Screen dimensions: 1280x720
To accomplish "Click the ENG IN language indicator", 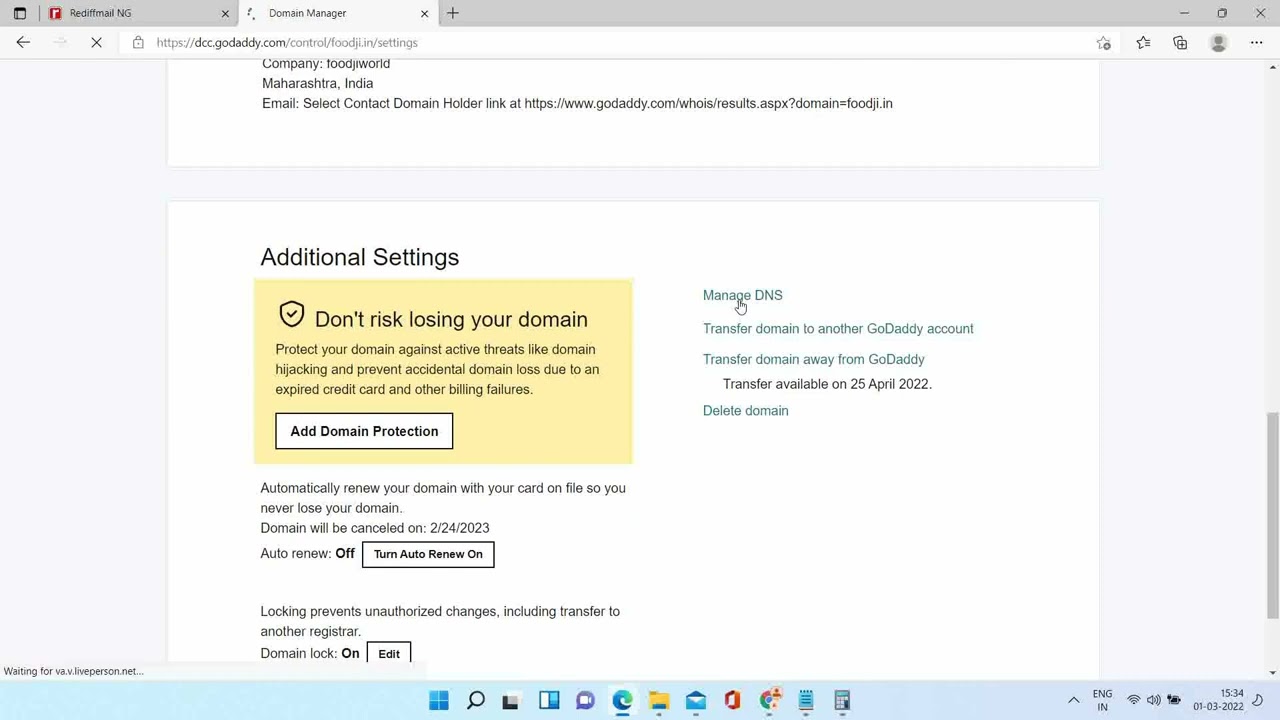I will 1102,700.
